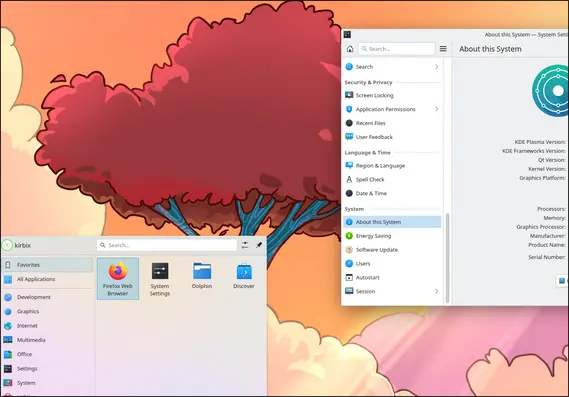
Task: Click the System Settings window title icon
Action: coord(347,34)
